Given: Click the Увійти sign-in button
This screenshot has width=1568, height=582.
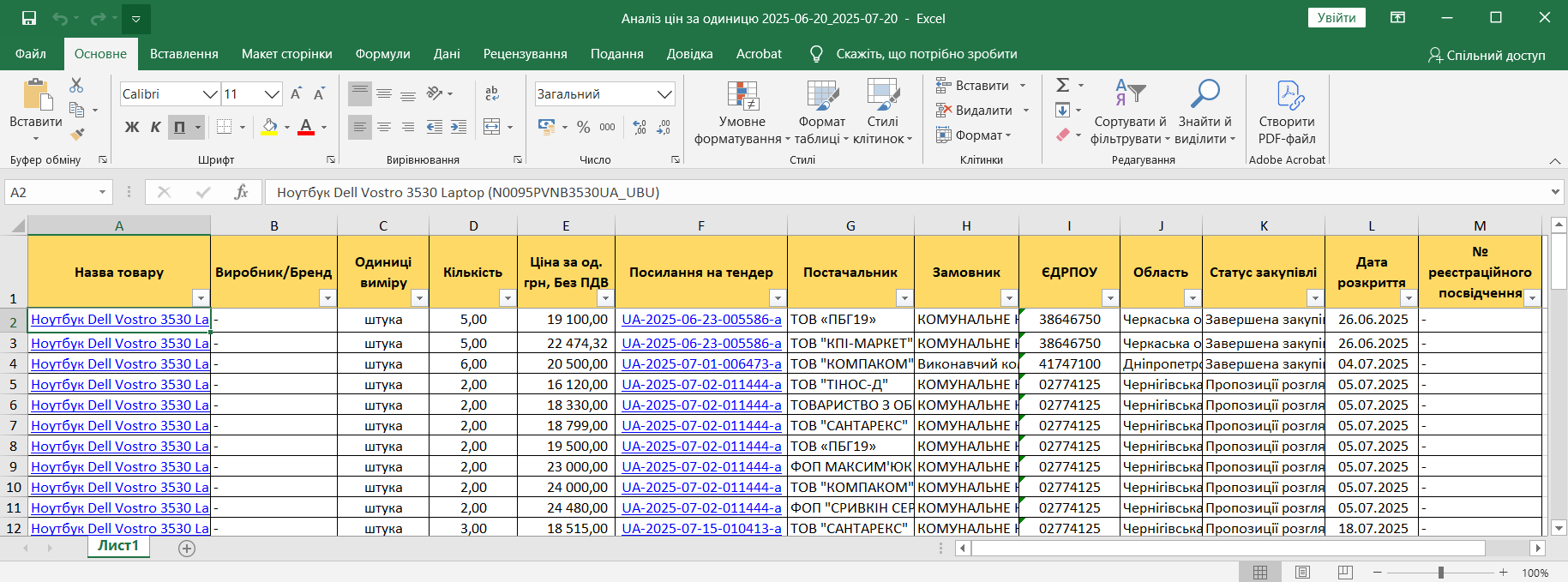Looking at the screenshot, I should [1336, 18].
